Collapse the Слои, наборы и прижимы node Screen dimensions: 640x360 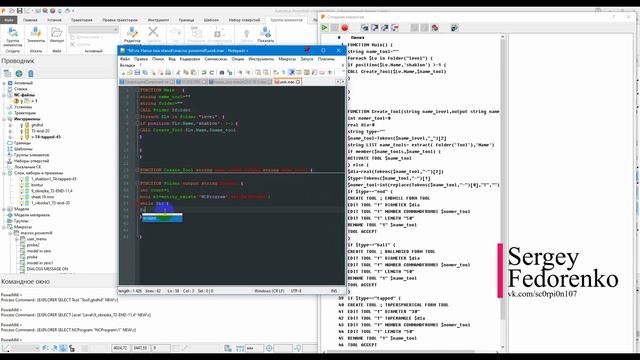(x=4, y=173)
